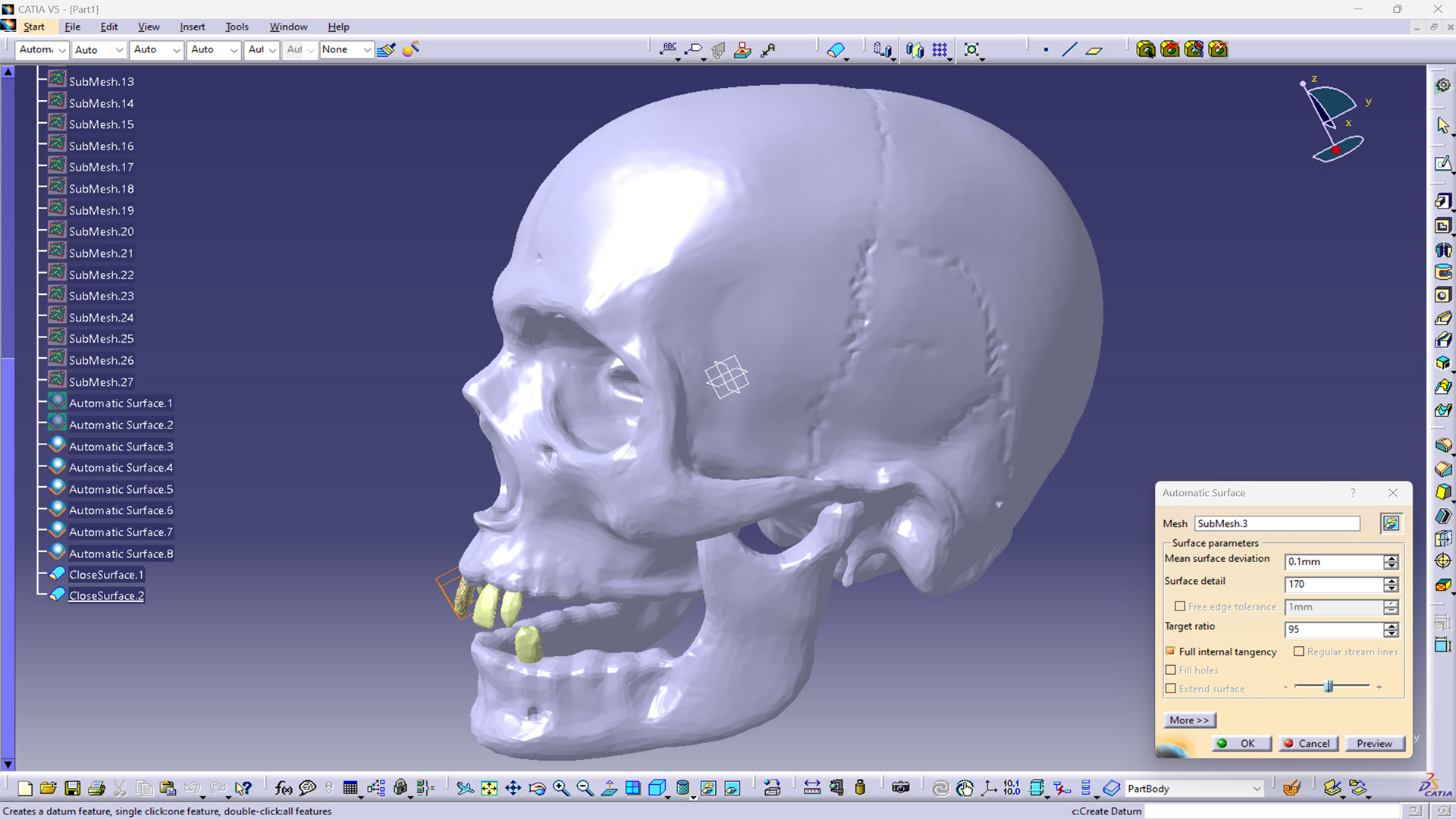The height and width of the screenshot is (819, 1456).
Task: Open the Insert menu
Action: [x=192, y=27]
